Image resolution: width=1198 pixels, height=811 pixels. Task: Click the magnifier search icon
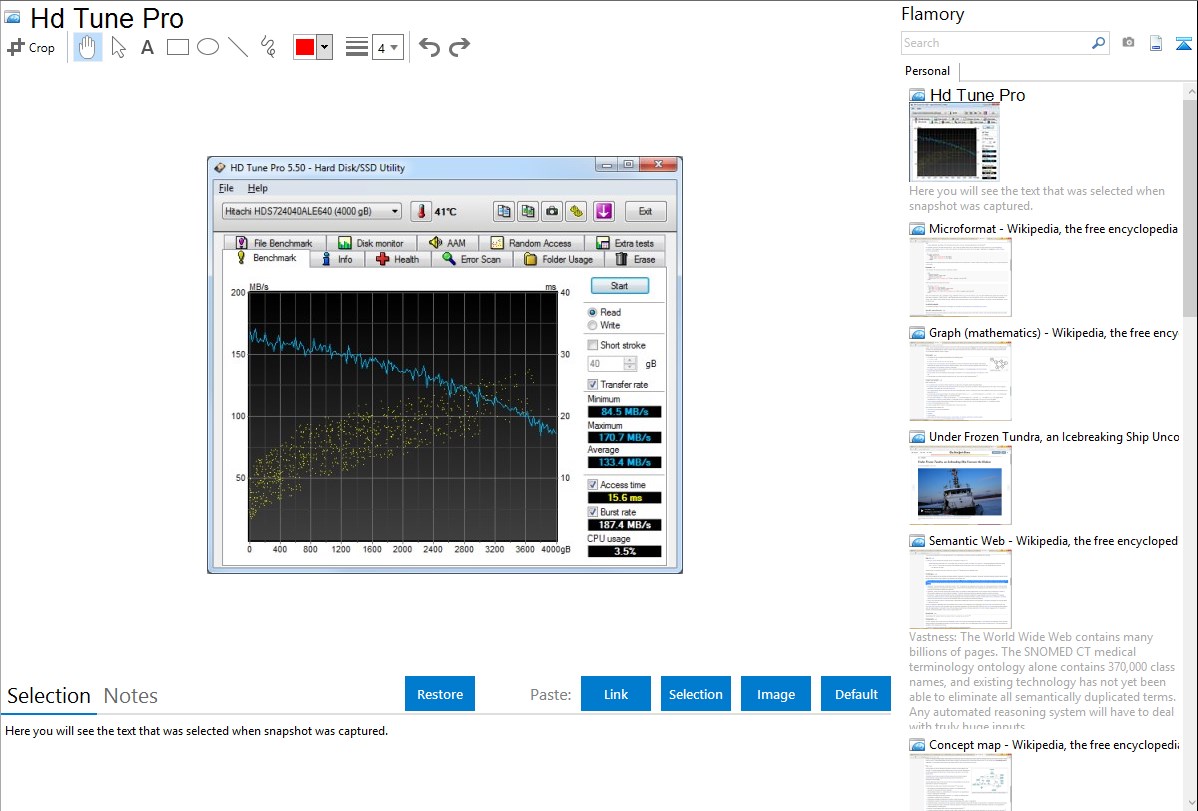pyautogui.click(x=1099, y=43)
